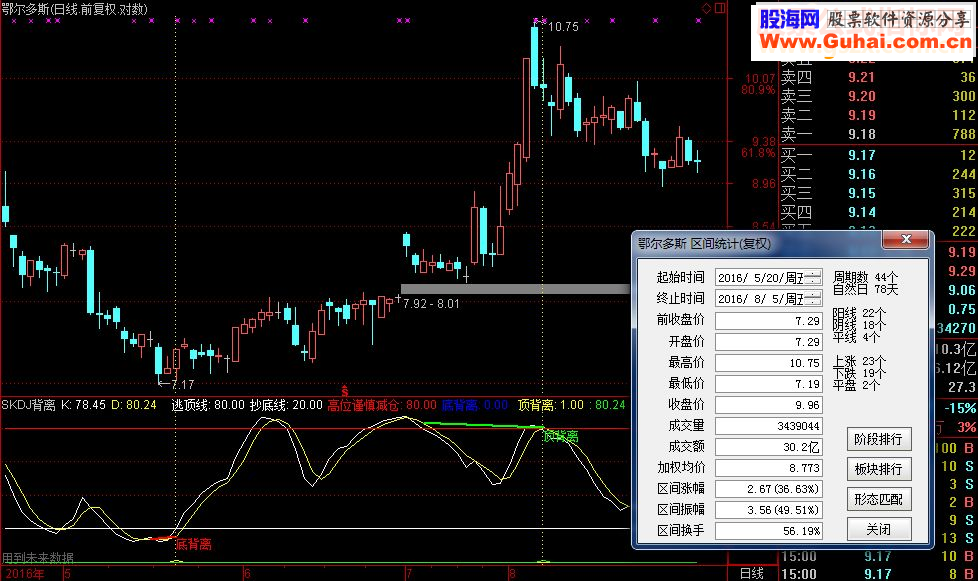Image resolution: width=978 pixels, height=581 pixels.
Task: Click the Www.Guhai.com.cn link
Action: click(866, 42)
